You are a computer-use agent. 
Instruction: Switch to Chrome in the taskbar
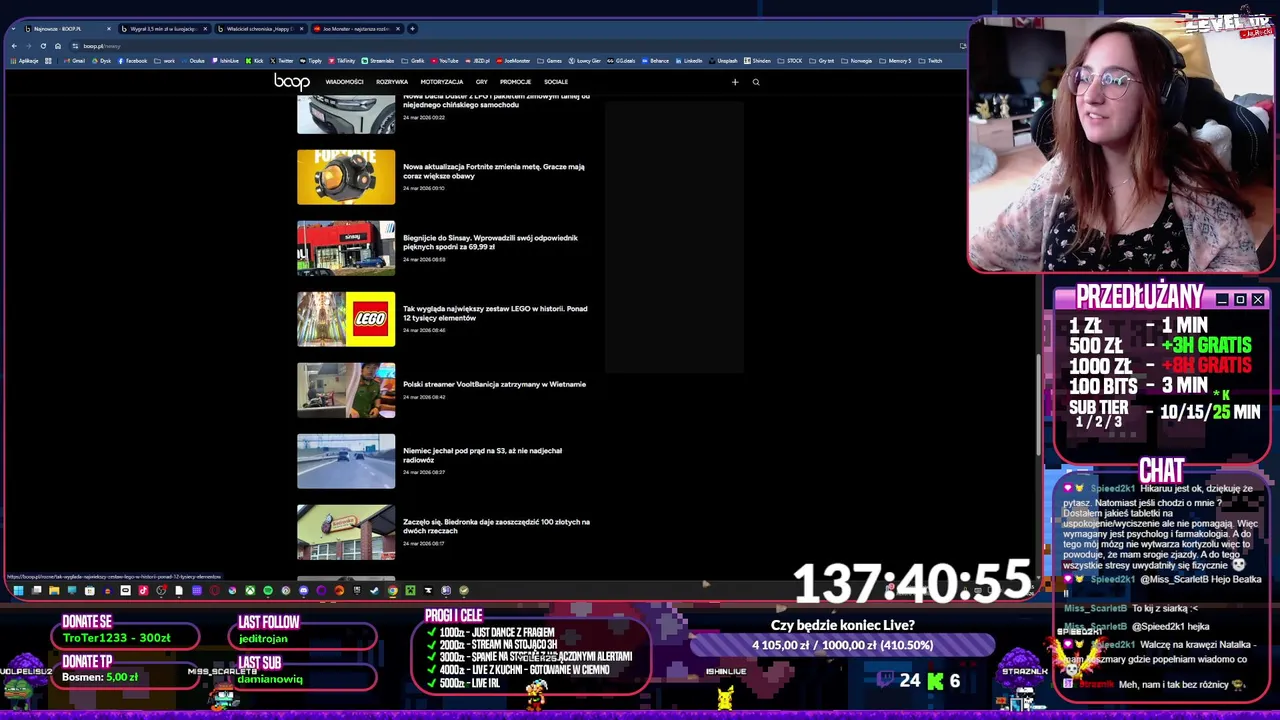[x=392, y=590]
